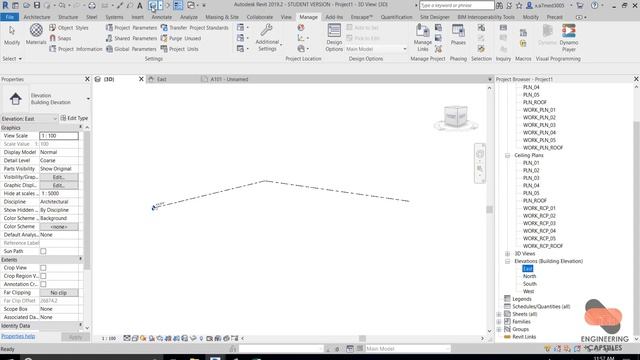640x360 pixels.
Task: Switch to the East view tab
Action: [x=162, y=79]
